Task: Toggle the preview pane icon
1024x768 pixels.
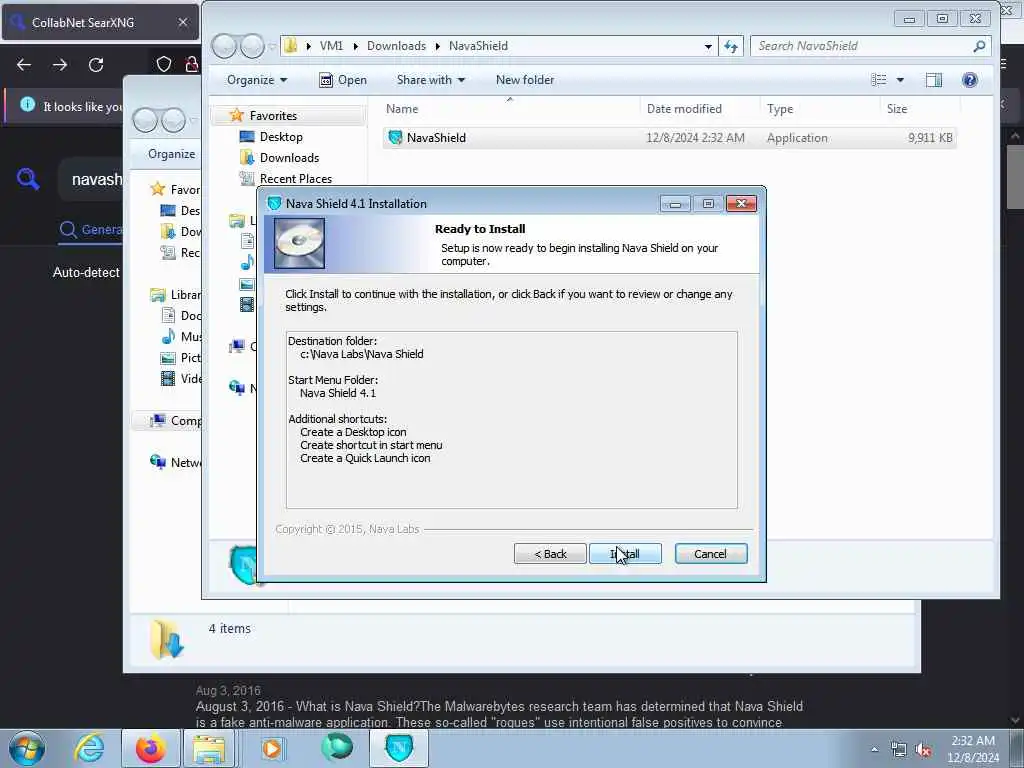Action: click(934, 80)
